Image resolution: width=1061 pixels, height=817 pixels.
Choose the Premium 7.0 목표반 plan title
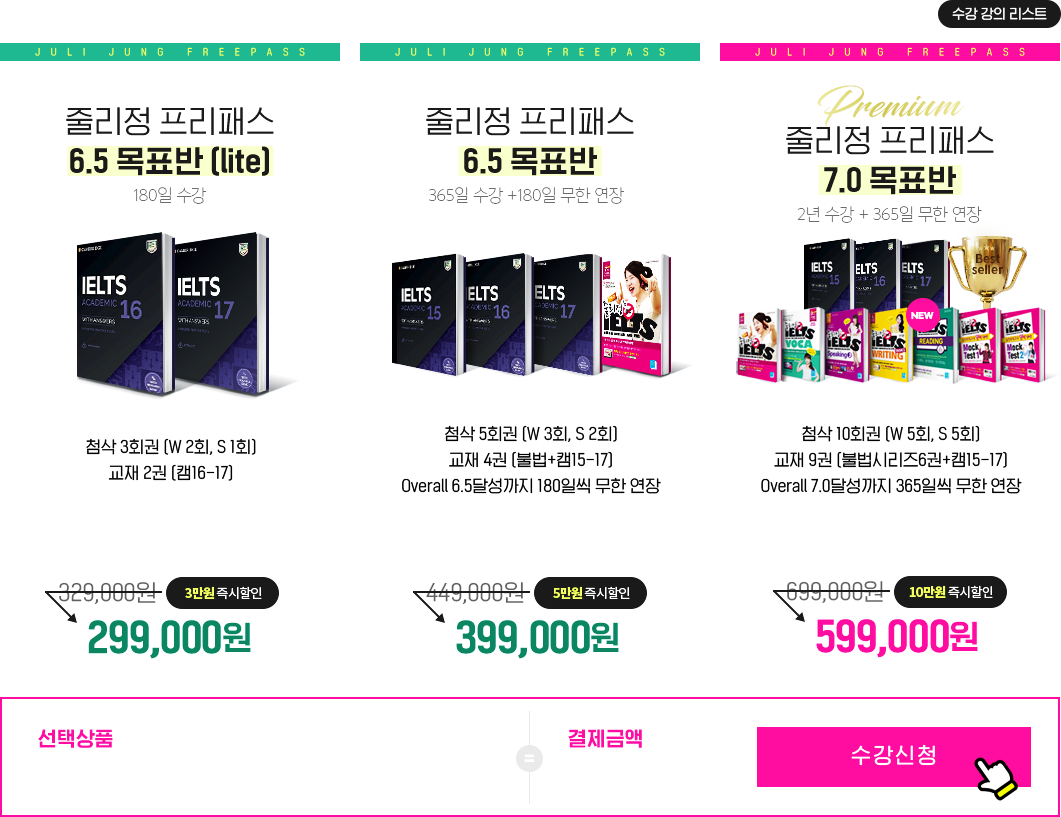pyautogui.click(x=889, y=179)
